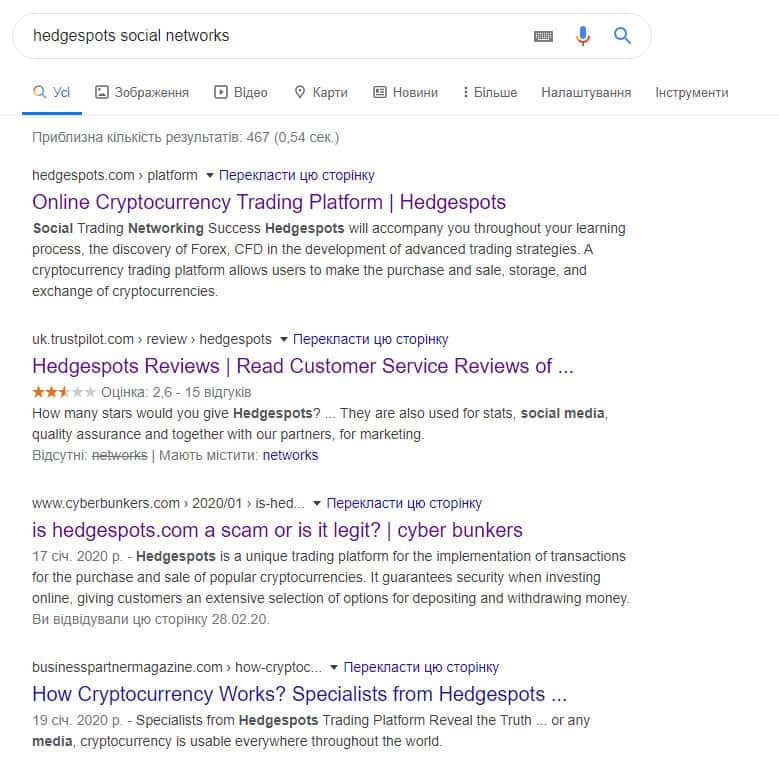
Task: Click the 'networks' must-include link
Action: pos(290,455)
